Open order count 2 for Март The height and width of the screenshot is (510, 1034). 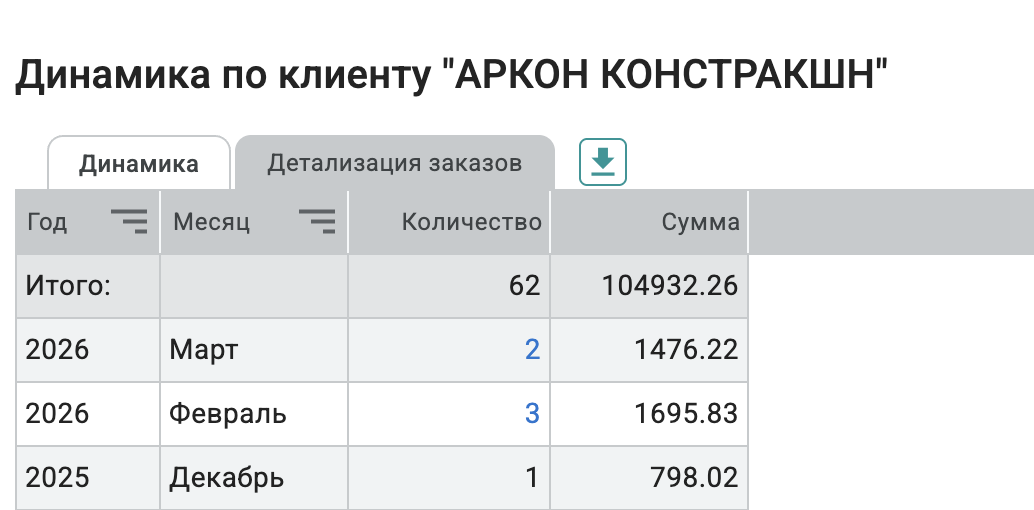coord(532,350)
